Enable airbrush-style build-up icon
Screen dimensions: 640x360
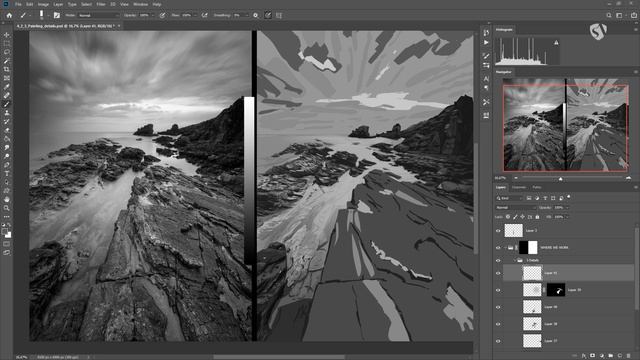tap(204, 15)
